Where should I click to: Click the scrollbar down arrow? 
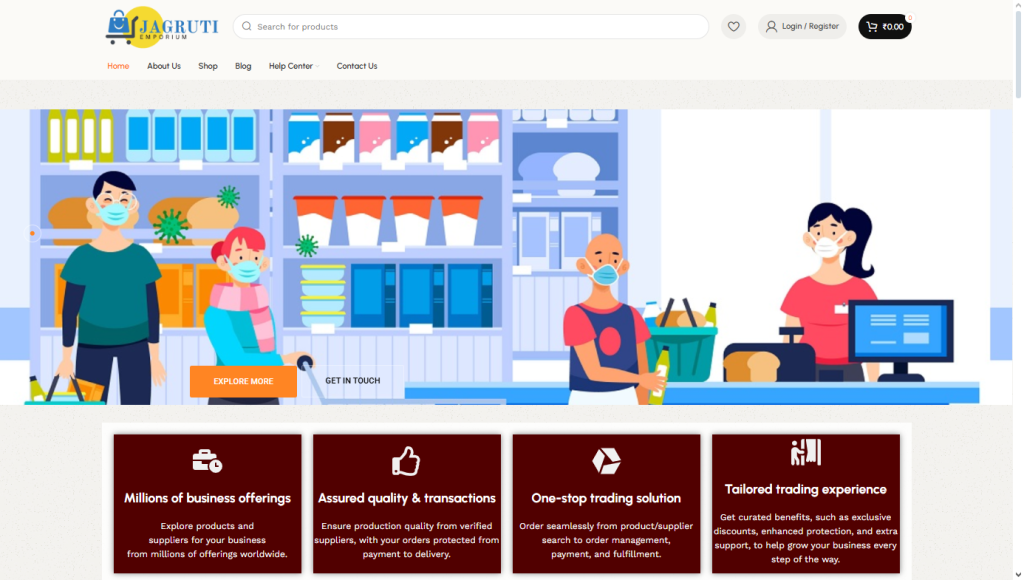[1017, 575]
